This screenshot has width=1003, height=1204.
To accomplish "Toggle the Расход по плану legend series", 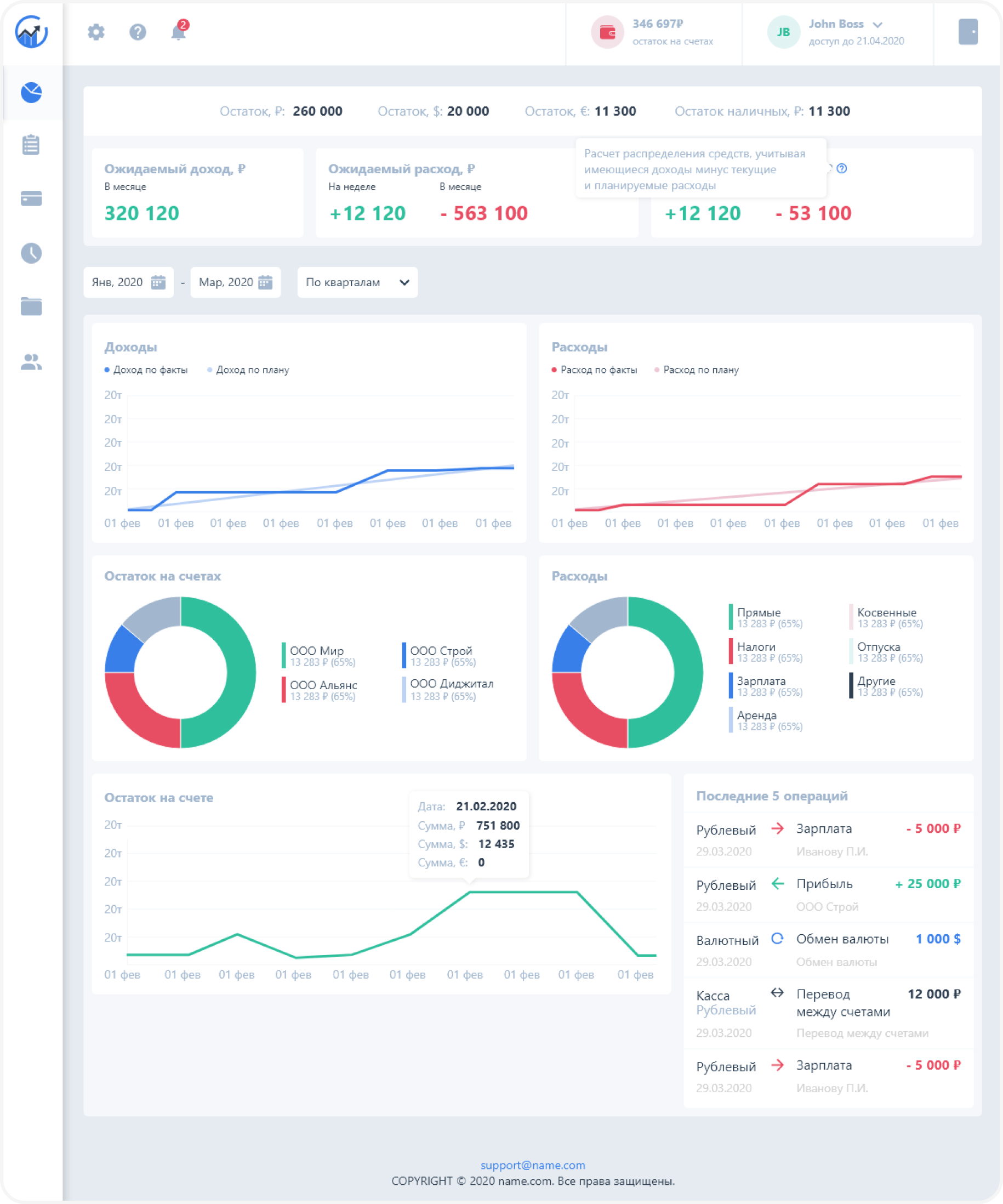I will coord(697,370).
